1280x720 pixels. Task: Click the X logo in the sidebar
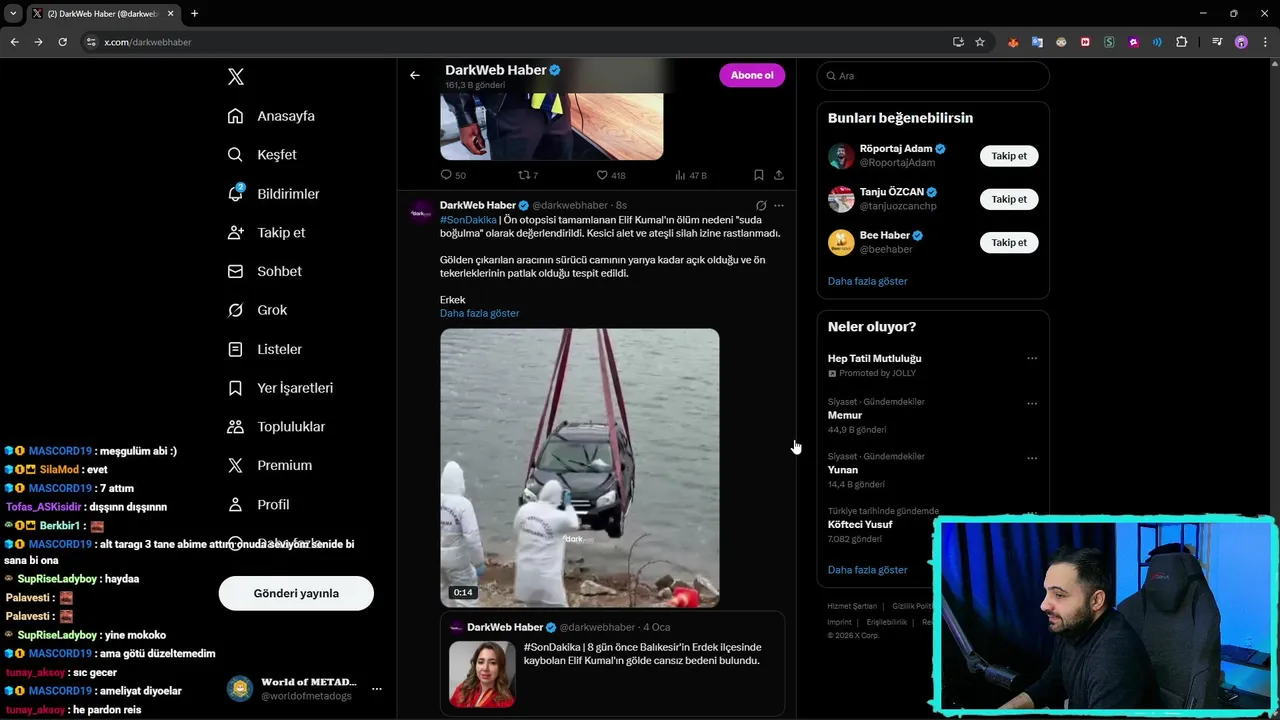click(x=236, y=77)
